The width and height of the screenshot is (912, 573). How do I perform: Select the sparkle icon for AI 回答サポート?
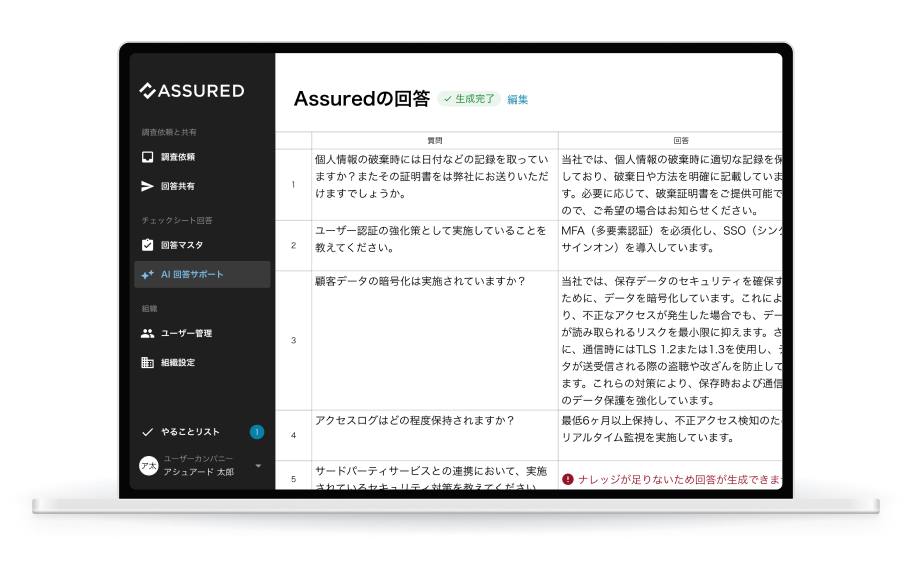pos(147,274)
